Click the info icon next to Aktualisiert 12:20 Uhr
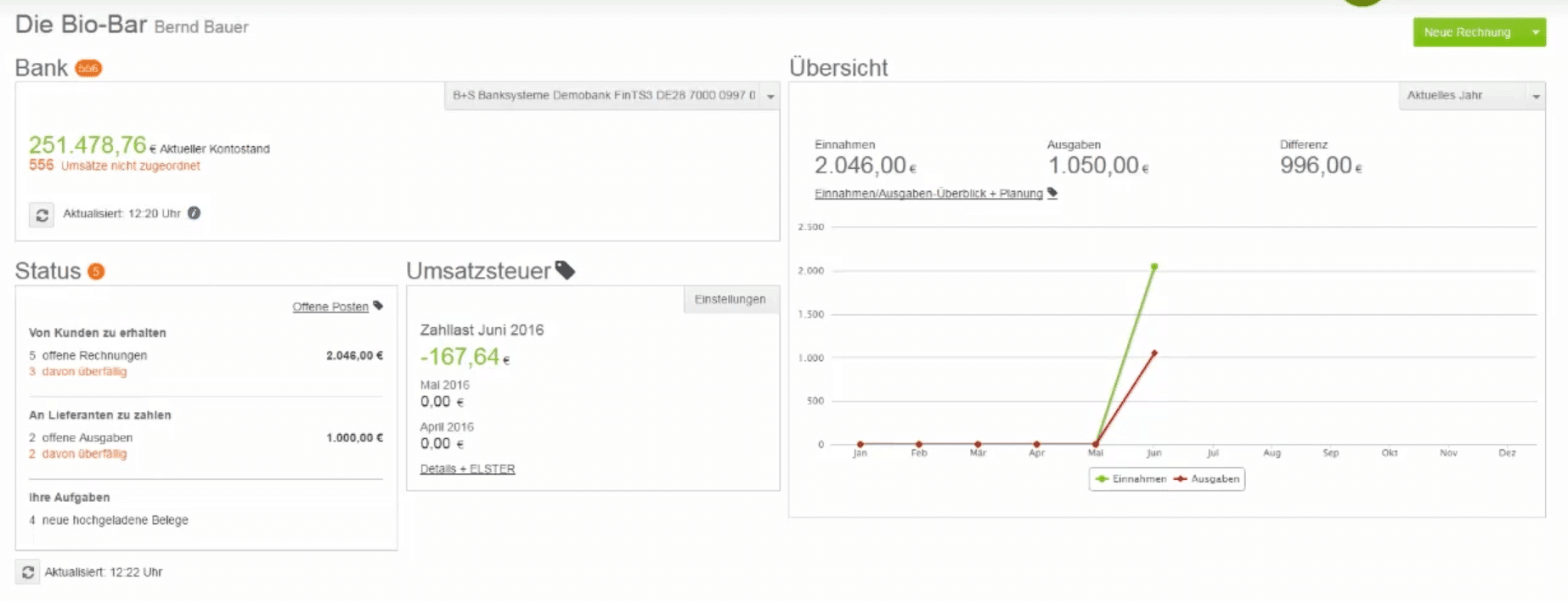 click(x=194, y=213)
